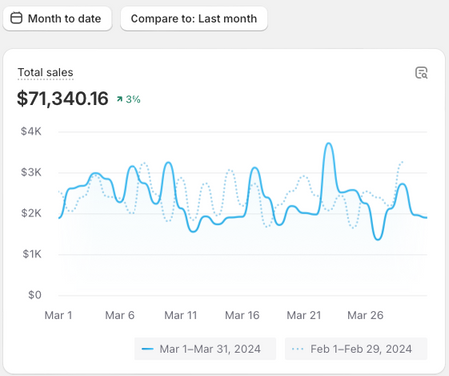Click the Mar 11 axis label
The width and height of the screenshot is (449, 376).
click(181, 315)
